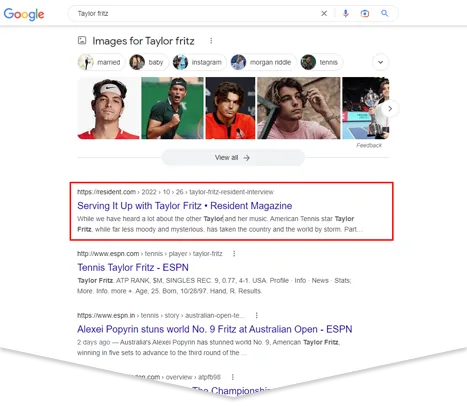This screenshot has height=407, width=467.
Task: Select the tennis filter chip
Action: 321,62
